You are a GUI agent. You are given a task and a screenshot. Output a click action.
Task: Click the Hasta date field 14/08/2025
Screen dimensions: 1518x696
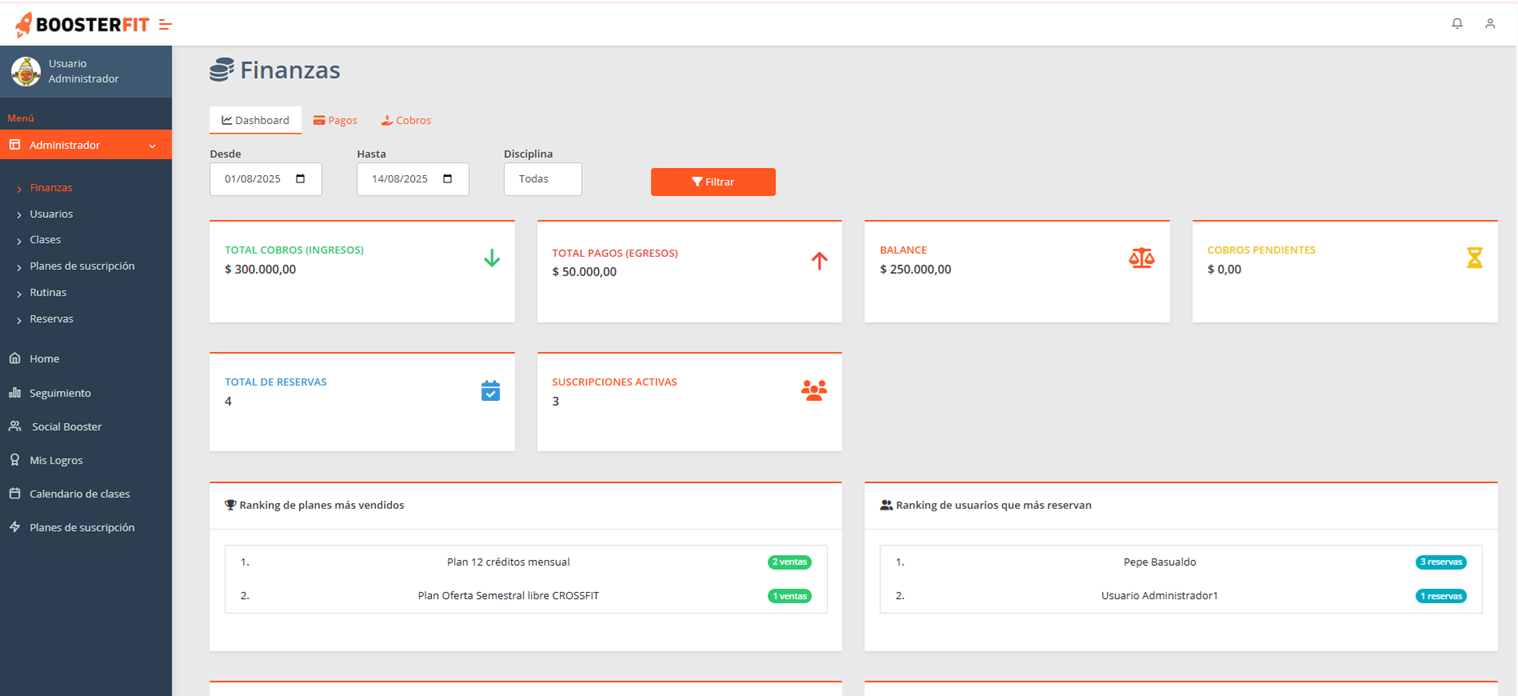tap(413, 179)
